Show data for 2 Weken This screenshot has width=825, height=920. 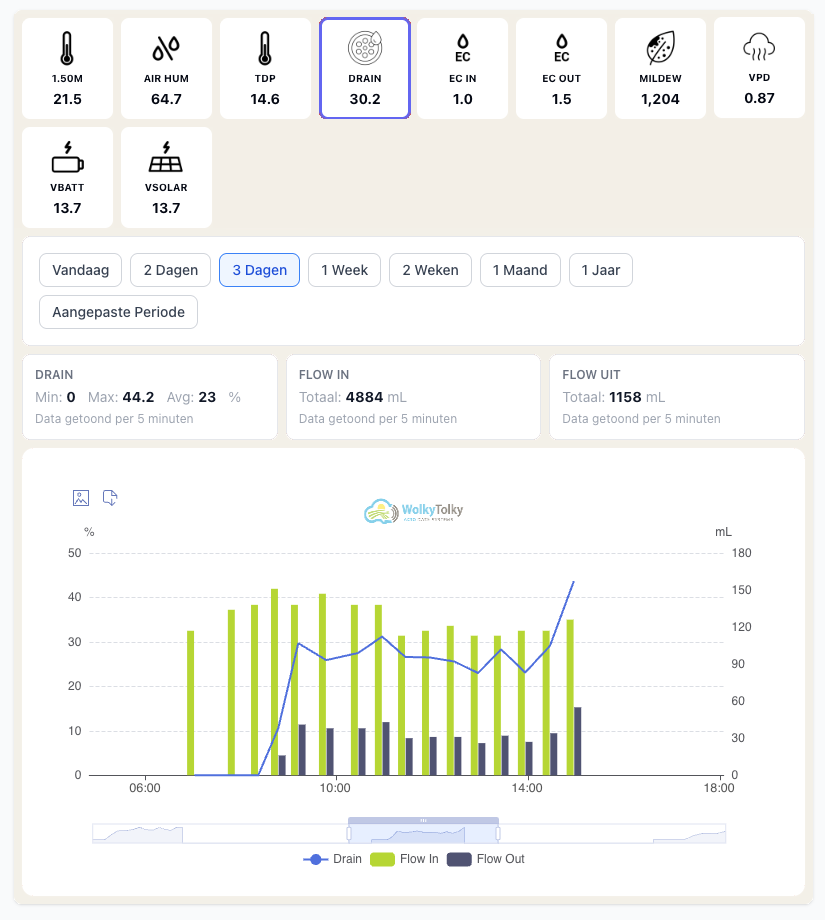(430, 270)
